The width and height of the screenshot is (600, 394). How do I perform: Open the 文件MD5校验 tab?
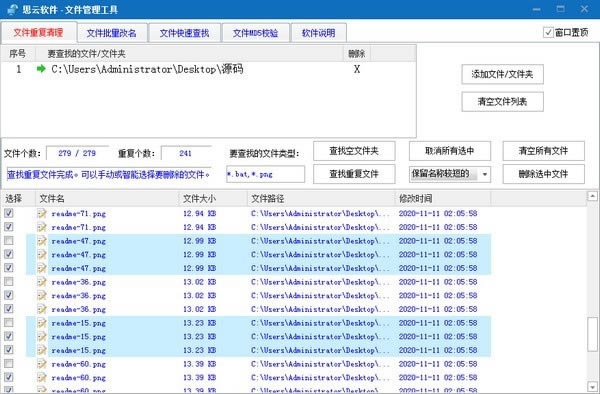255,33
